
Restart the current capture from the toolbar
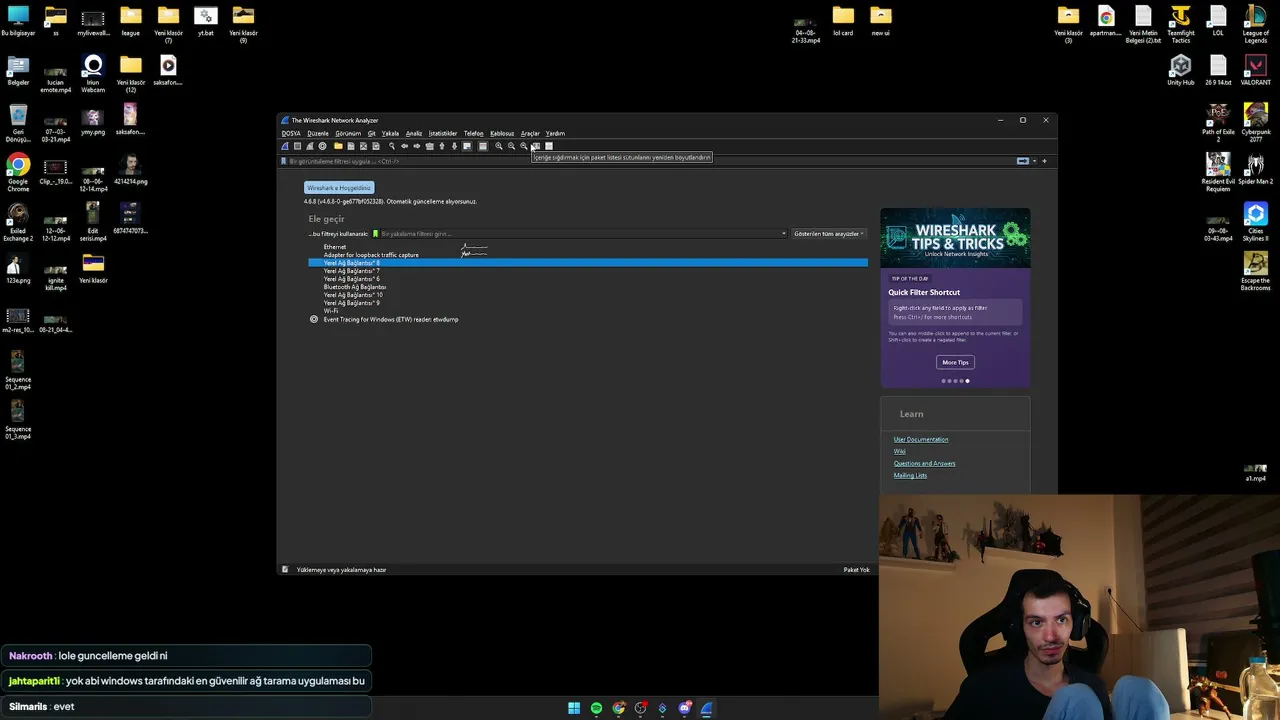[310, 146]
